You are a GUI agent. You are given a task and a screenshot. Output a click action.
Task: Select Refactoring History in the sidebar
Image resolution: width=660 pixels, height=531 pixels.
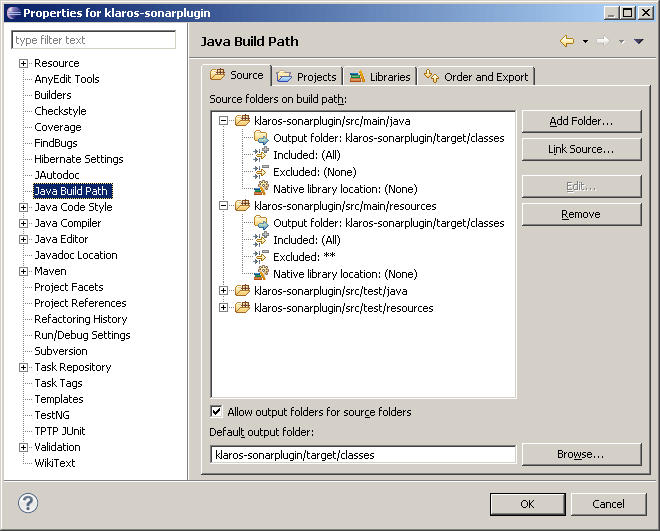[80, 319]
